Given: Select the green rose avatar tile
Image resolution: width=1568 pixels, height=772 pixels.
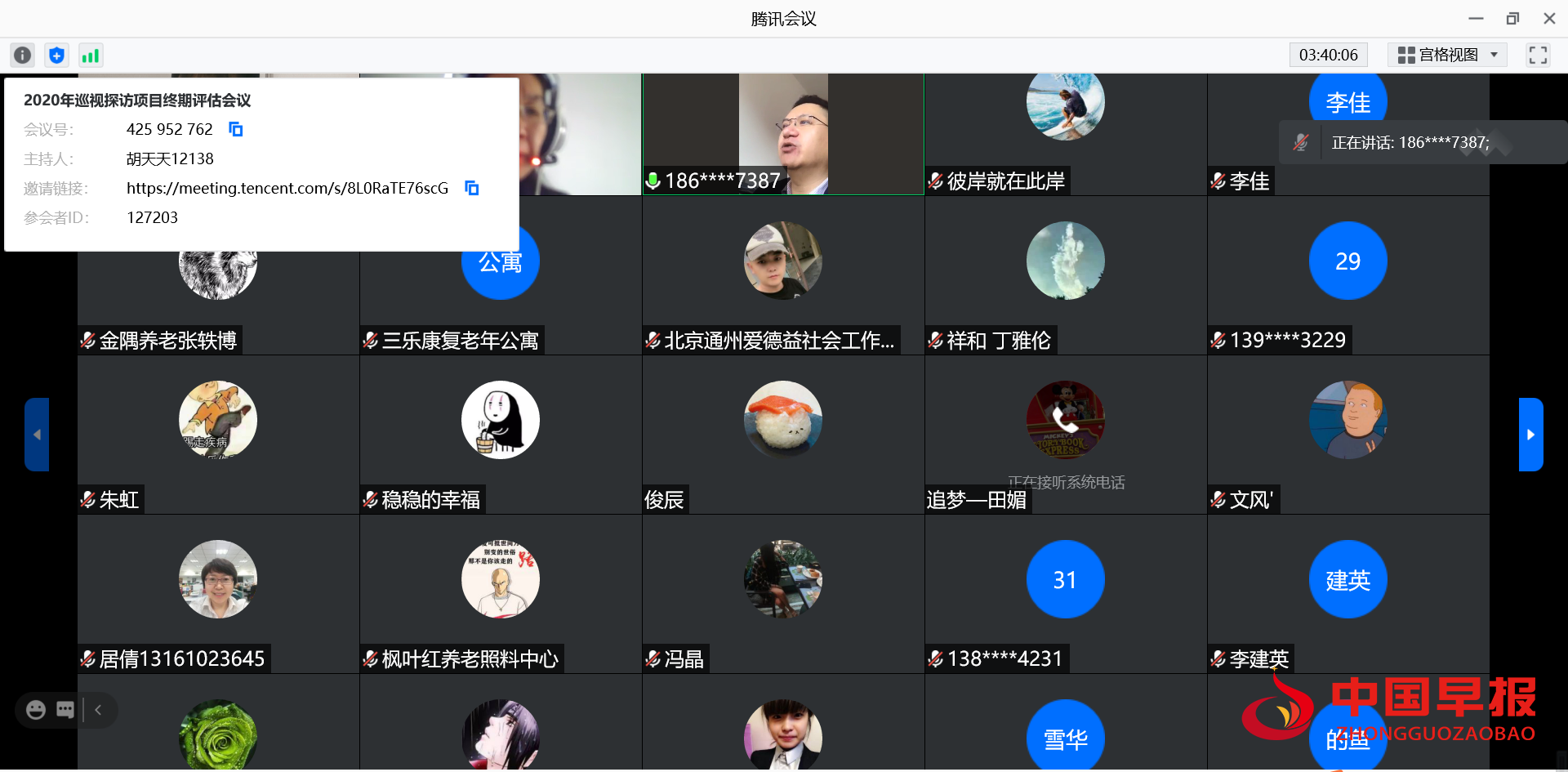Looking at the screenshot, I should point(218,734).
